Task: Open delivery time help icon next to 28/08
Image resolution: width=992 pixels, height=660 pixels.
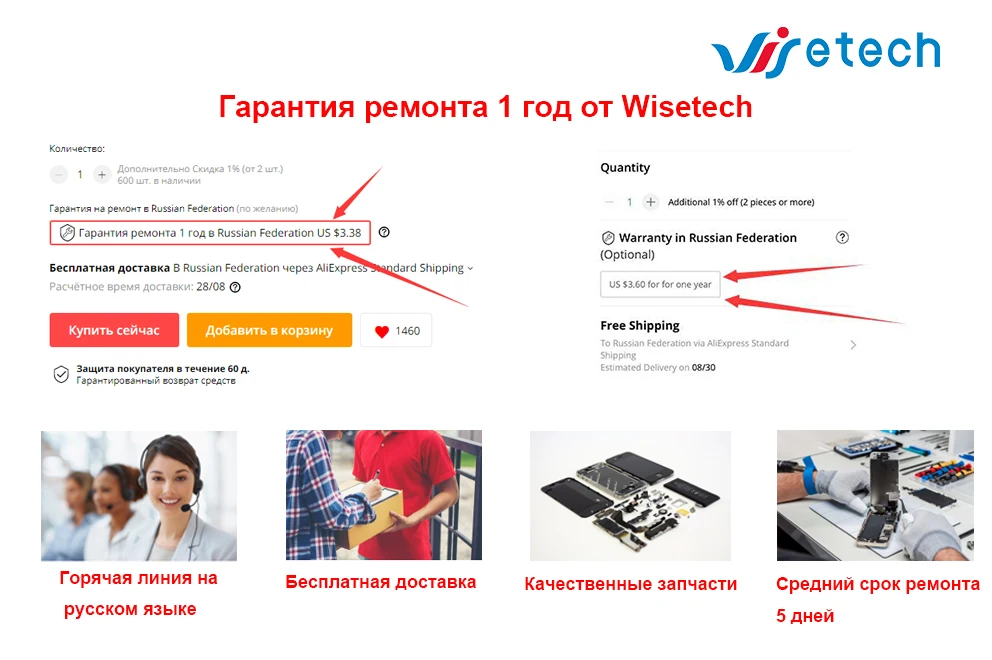Action: (x=235, y=287)
